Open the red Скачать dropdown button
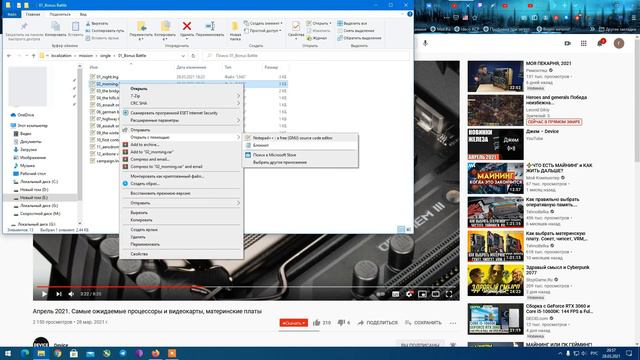Screen dimensions: 640x360 click(x=293, y=322)
